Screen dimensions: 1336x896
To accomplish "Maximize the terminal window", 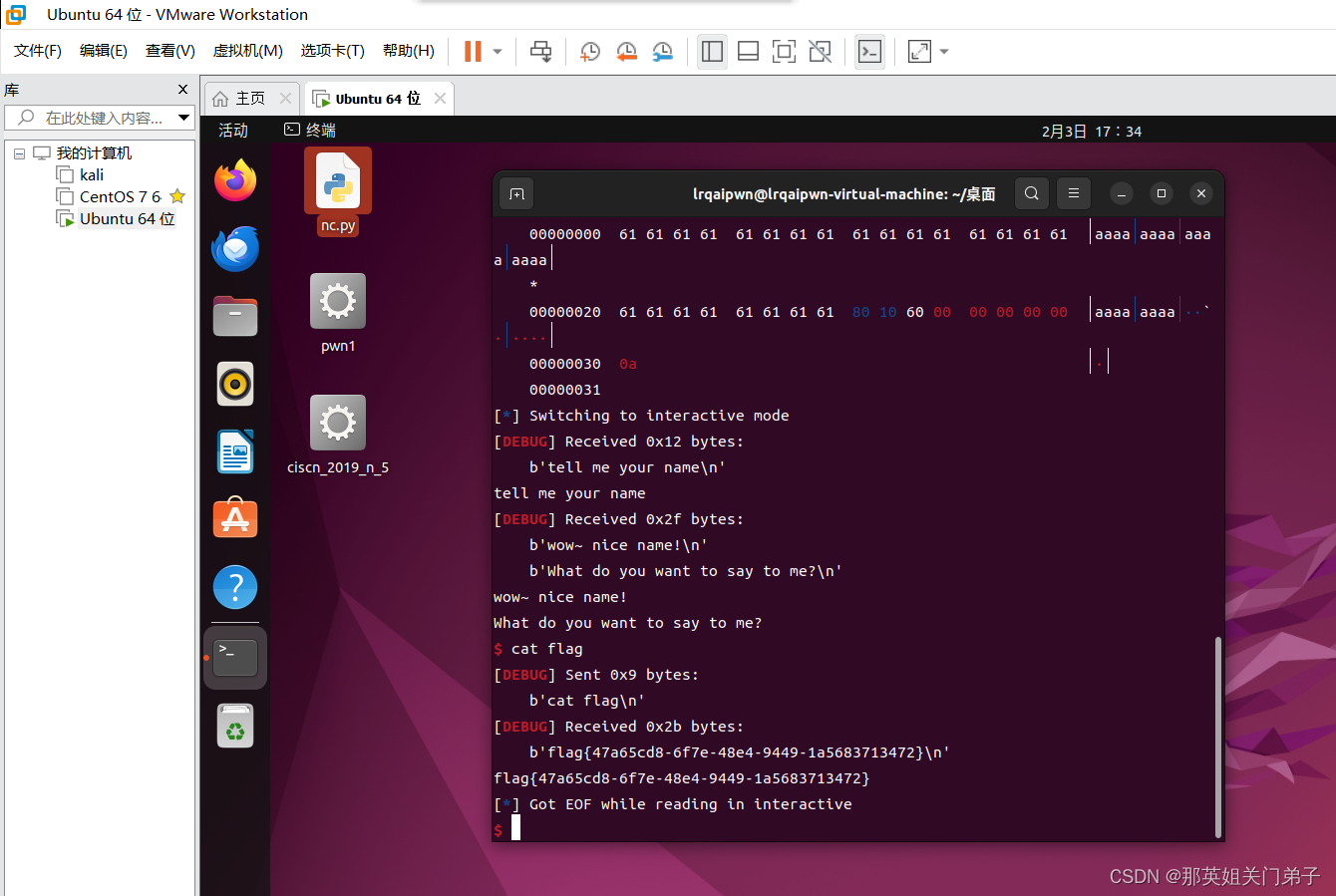I will (x=1162, y=193).
